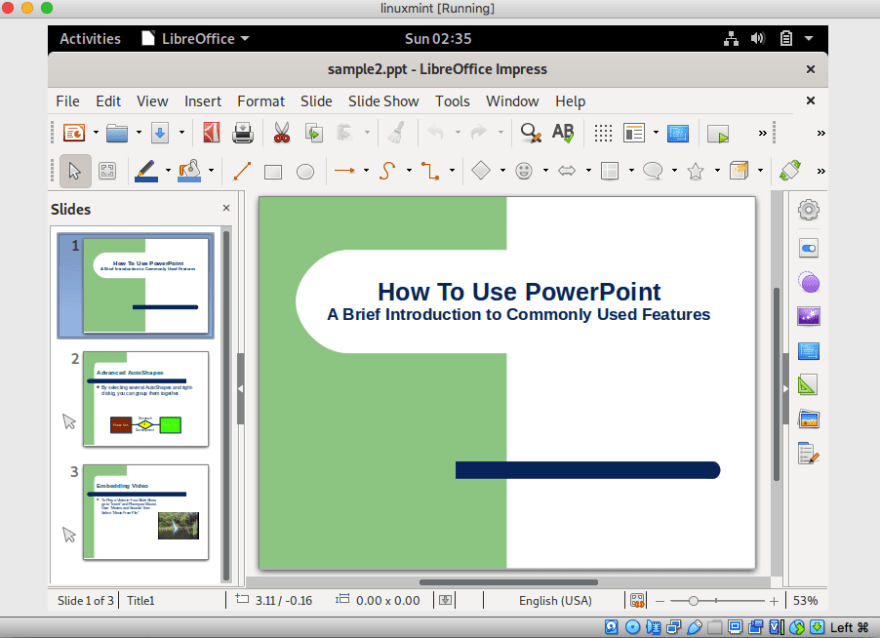The height and width of the screenshot is (638, 880).
Task: Open the Insert menu
Action: coord(203,101)
